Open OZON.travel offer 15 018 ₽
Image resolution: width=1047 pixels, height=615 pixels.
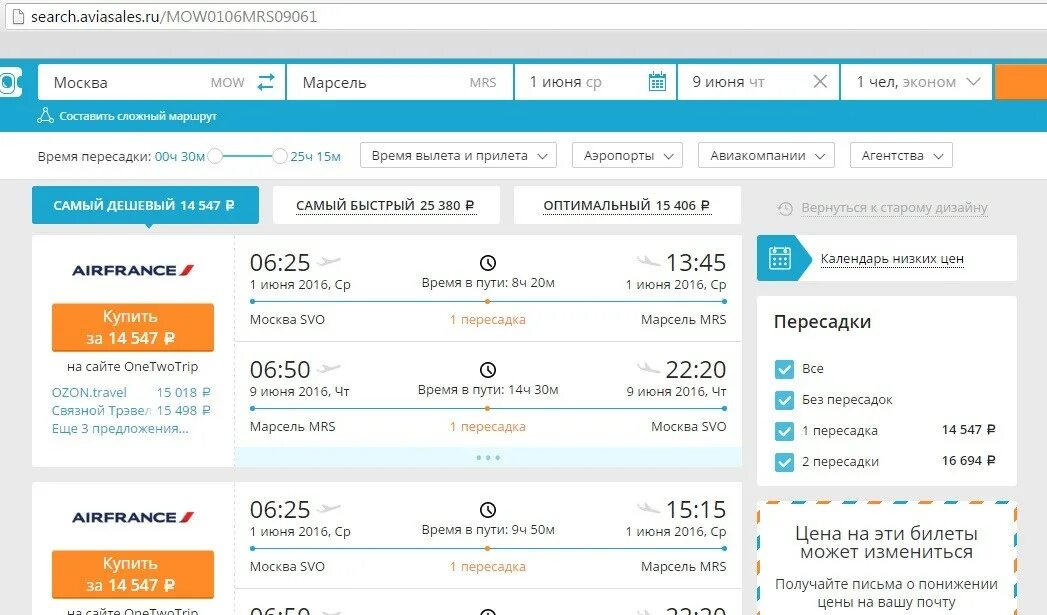click(131, 393)
